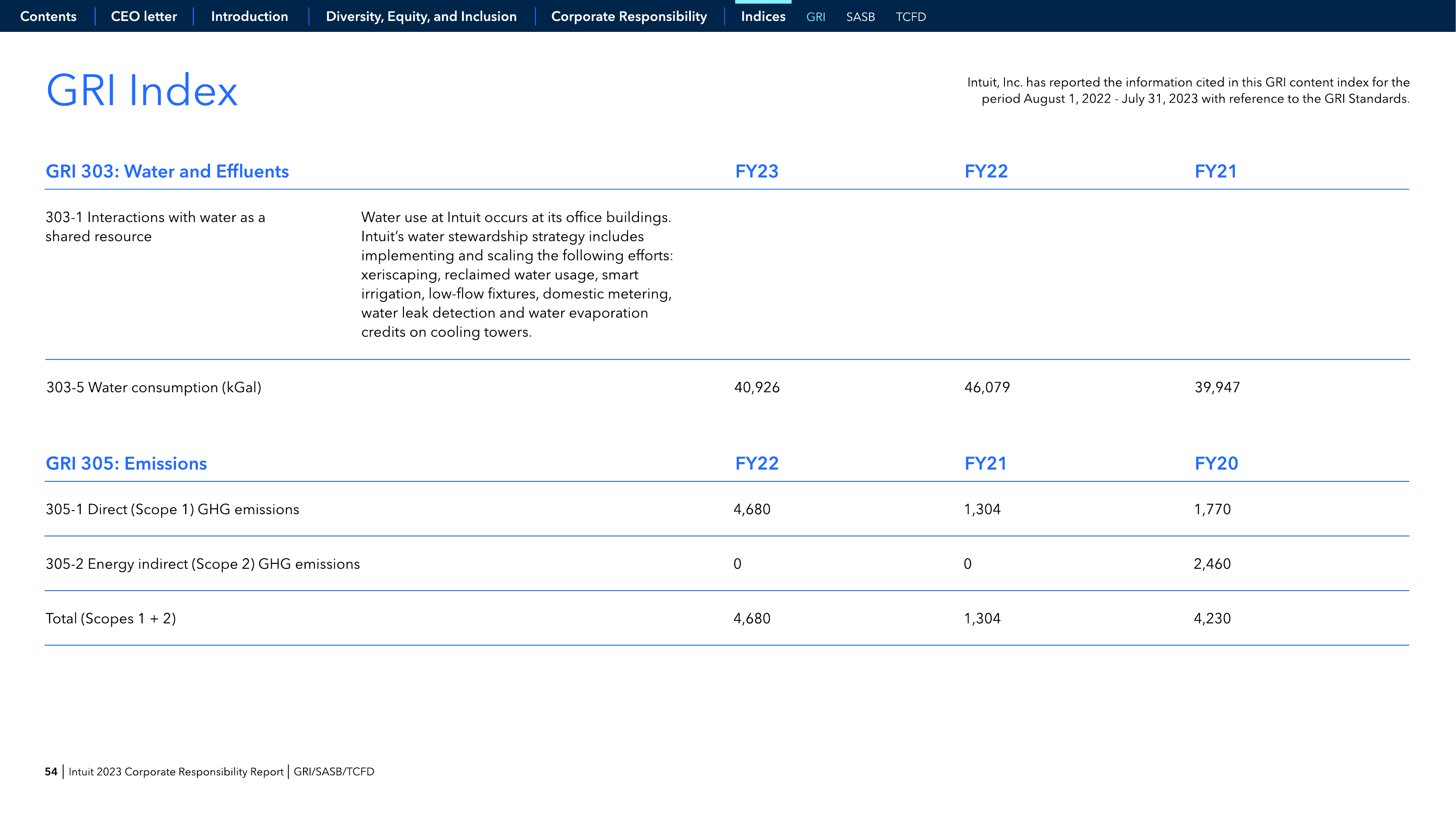Jump to the TCFD sub-tab
This screenshot has height=819, width=1456.
911,17
